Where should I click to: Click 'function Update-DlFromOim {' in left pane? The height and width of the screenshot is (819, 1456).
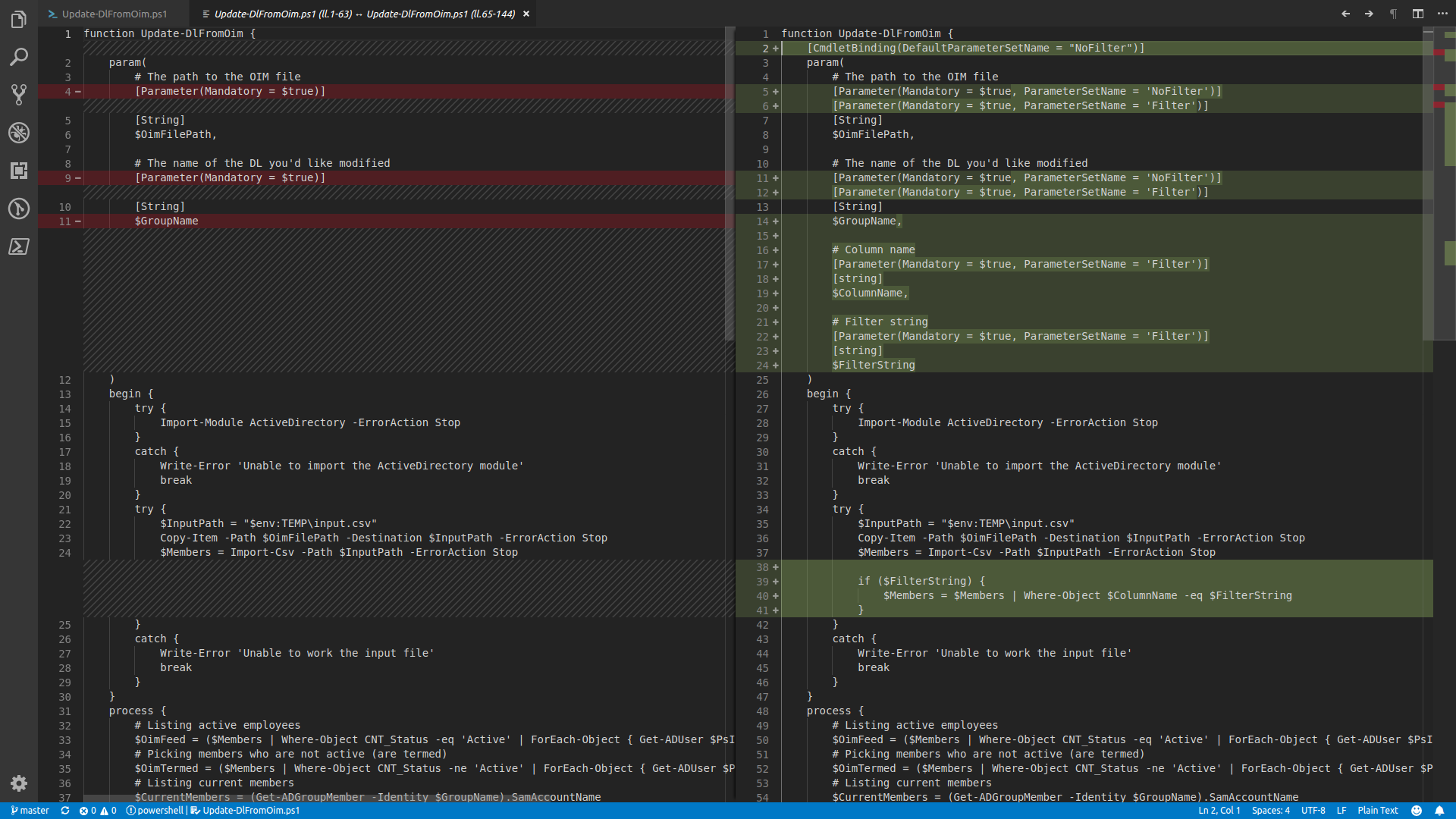point(170,33)
